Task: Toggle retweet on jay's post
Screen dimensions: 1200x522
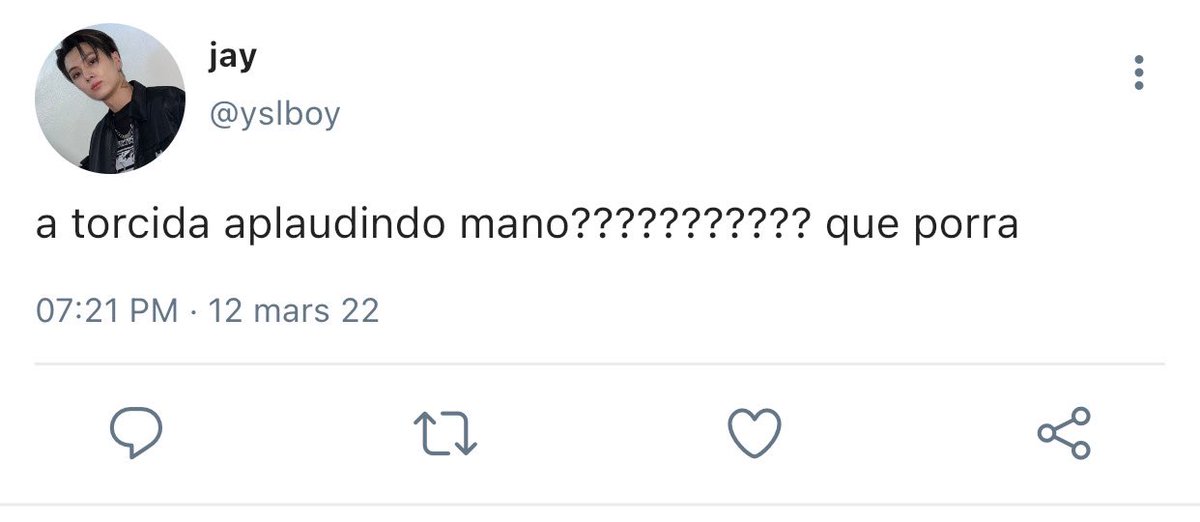Action: tap(445, 433)
